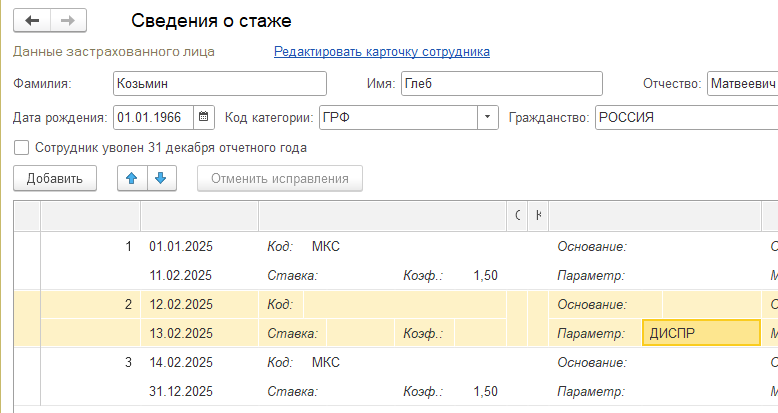Screen dimensions: 778x413
Task: Click the 'Фамилия' field with Козьмин
Action: 220,84
